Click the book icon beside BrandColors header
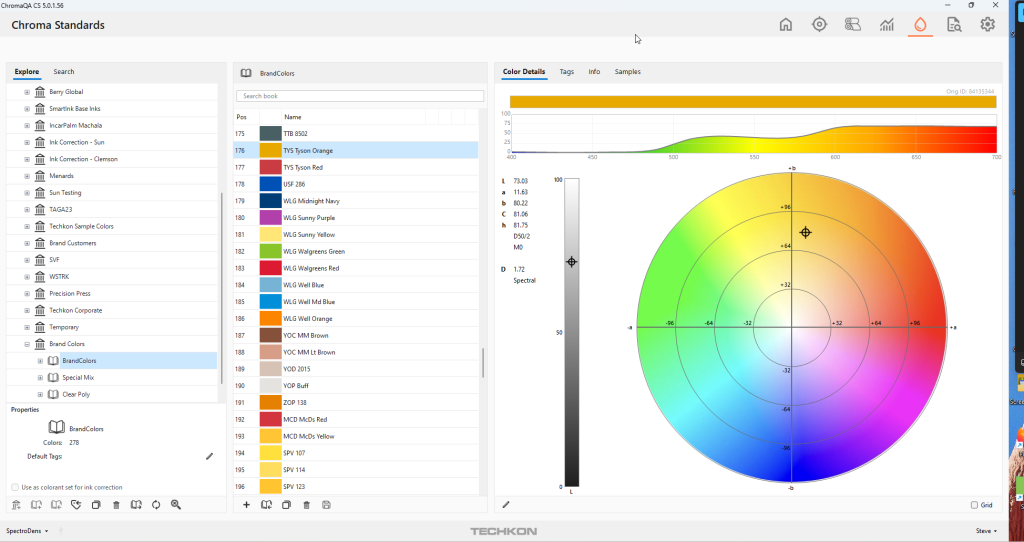 [x=246, y=73]
